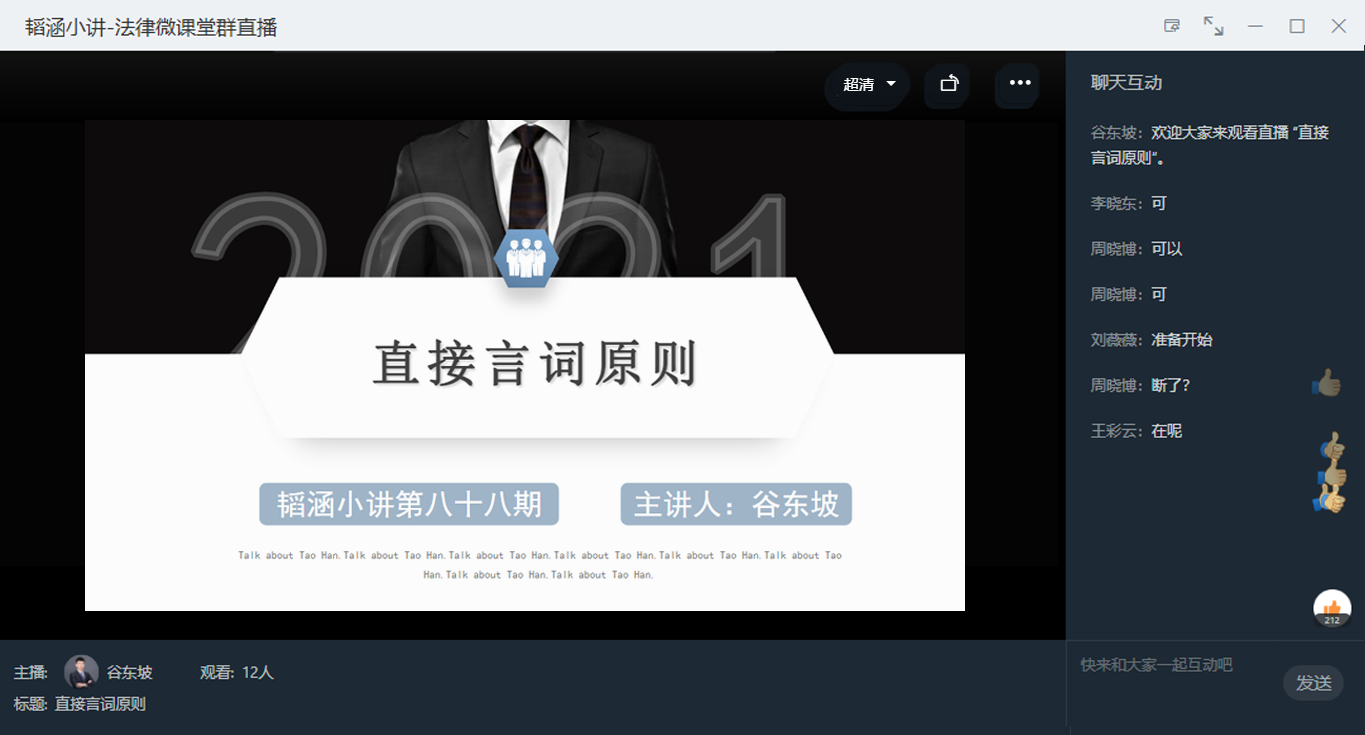Click 刘薇薇's message 准备开始
This screenshot has width=1365, height=735.
(x=1151, y=340)
